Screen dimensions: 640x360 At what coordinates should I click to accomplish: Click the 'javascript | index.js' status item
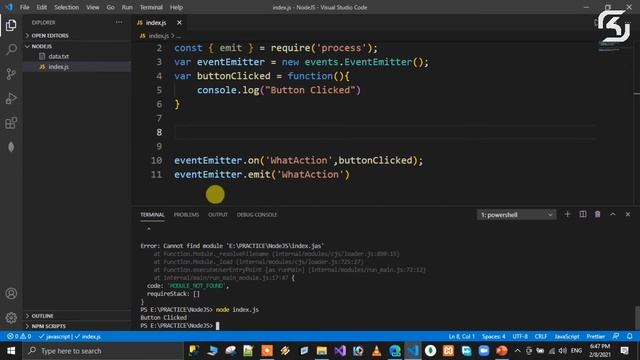[x=70, y=337]
